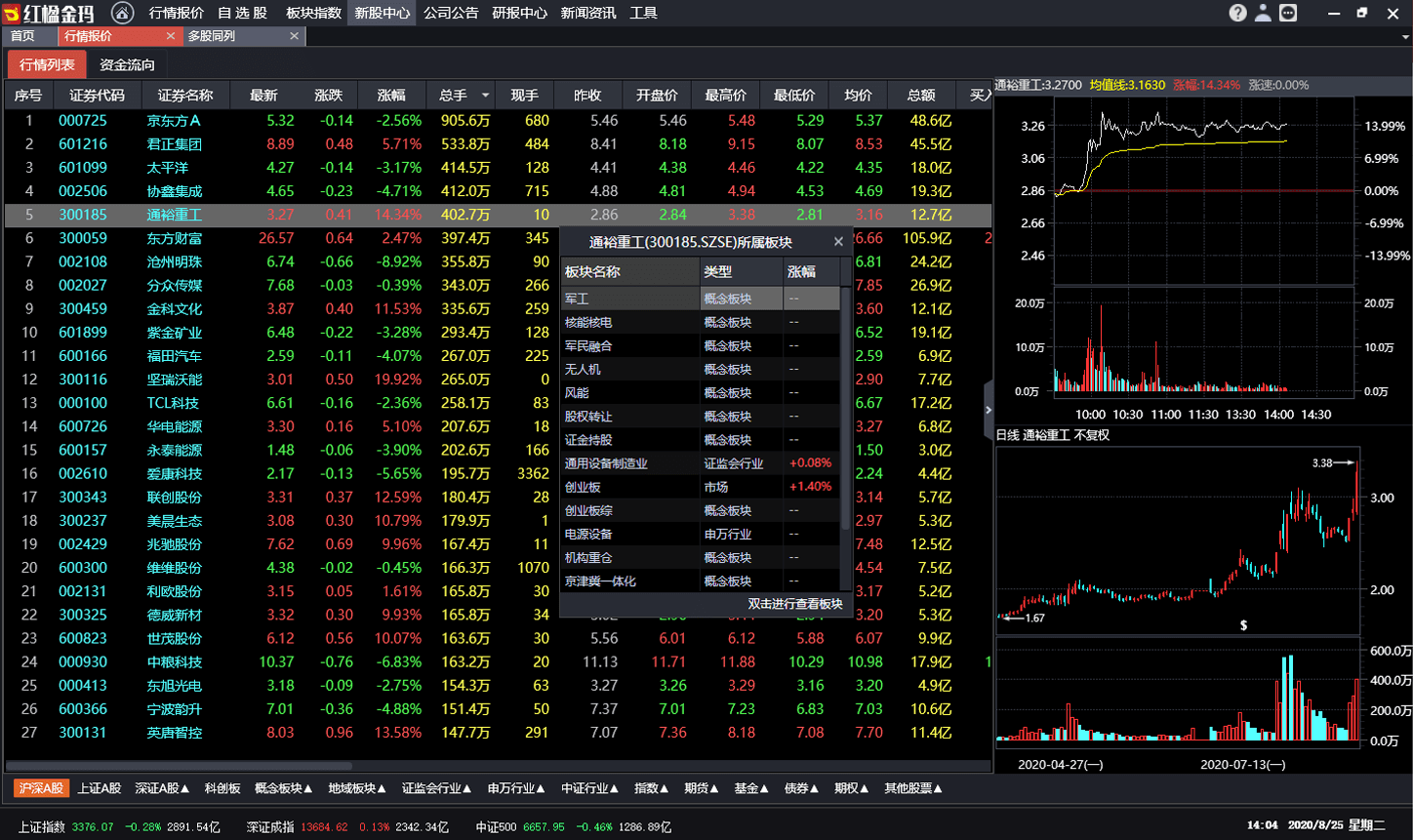Select the 君正集团 row
Image resolution: width=1413 pixels, height=840 pixels.
tap(498, 144)
